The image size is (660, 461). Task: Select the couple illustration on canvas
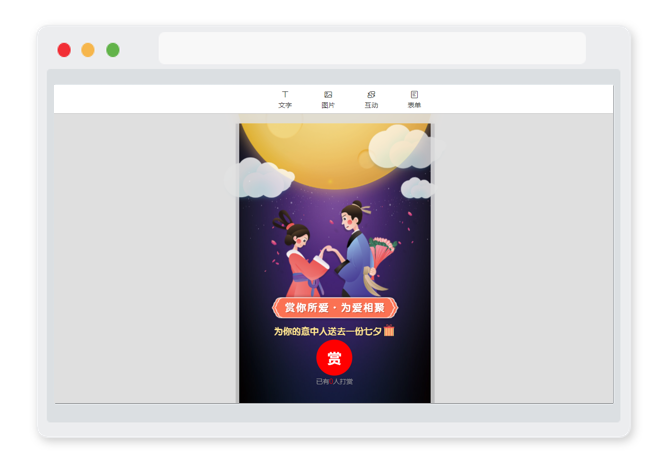(x=335, y=249)
